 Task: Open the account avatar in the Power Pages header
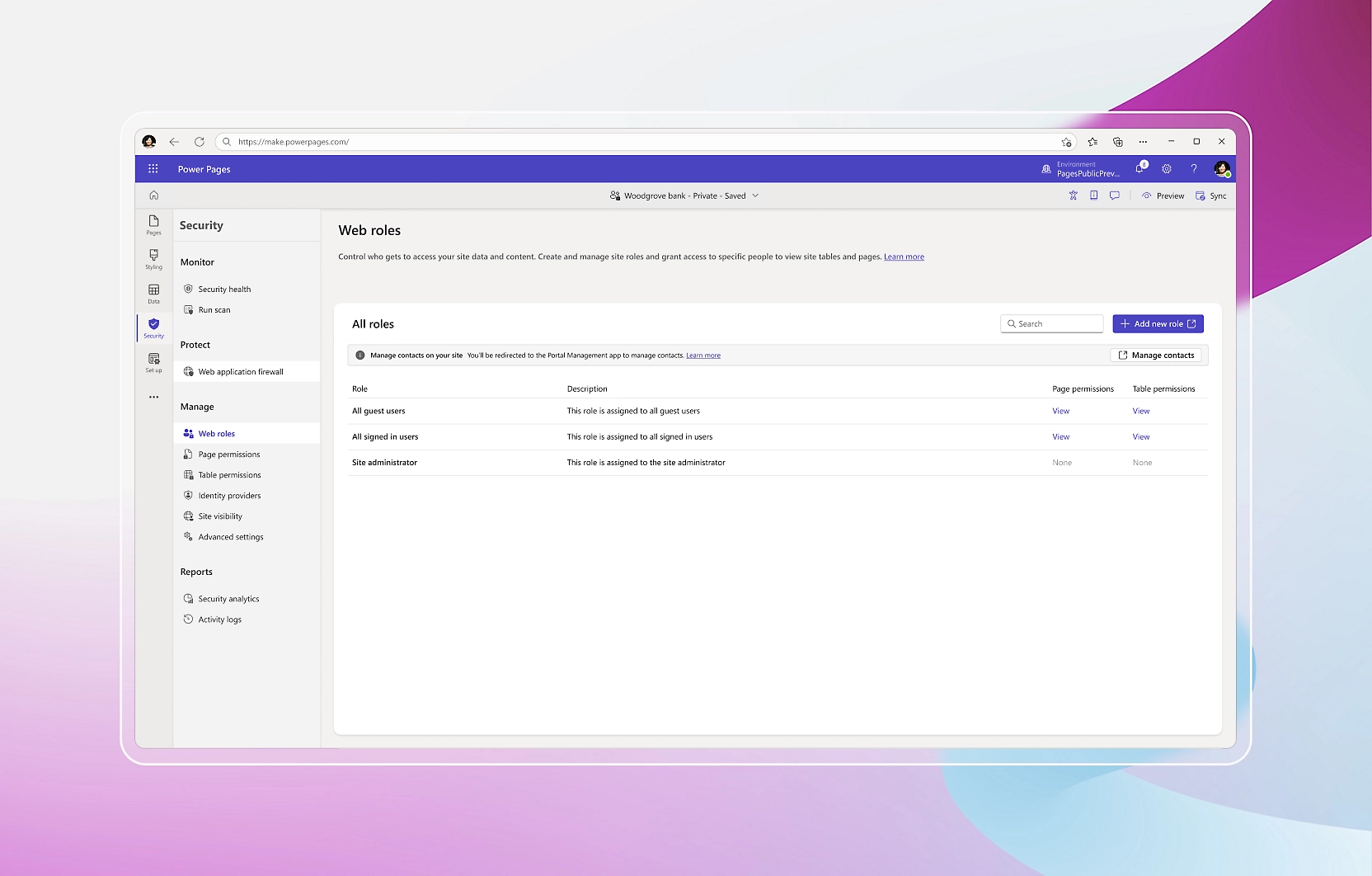pyautogui.click(x=1222, y=169)
